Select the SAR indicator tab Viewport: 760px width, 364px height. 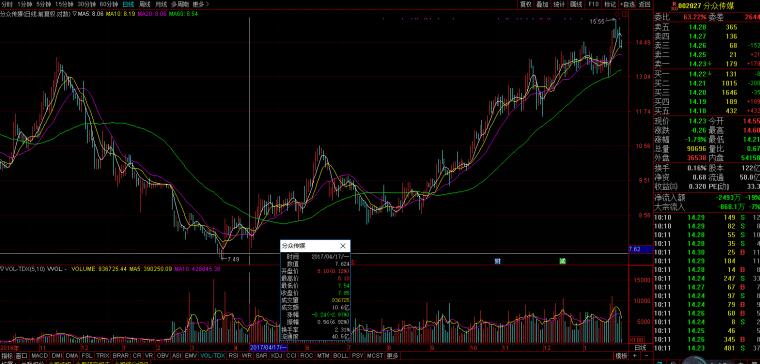261,356
